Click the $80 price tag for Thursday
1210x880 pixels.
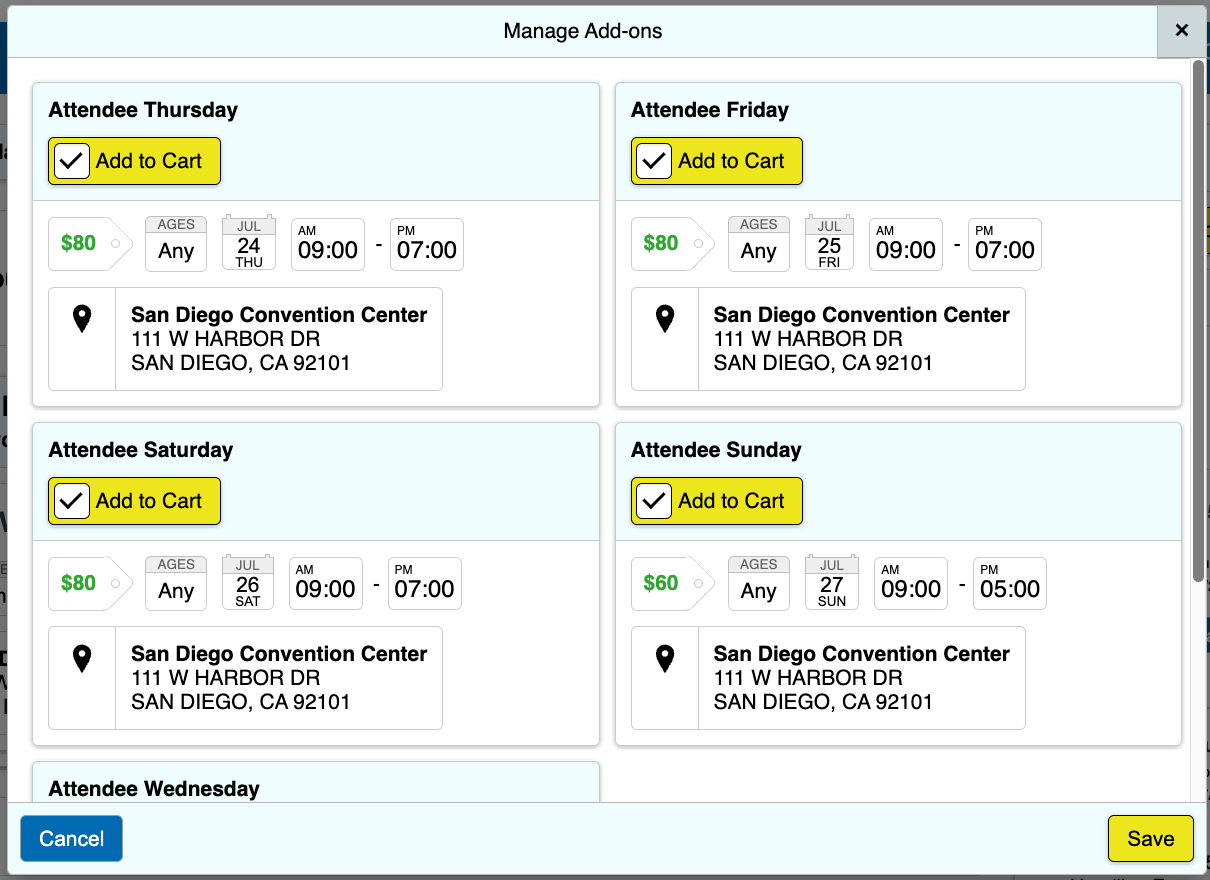85,243
